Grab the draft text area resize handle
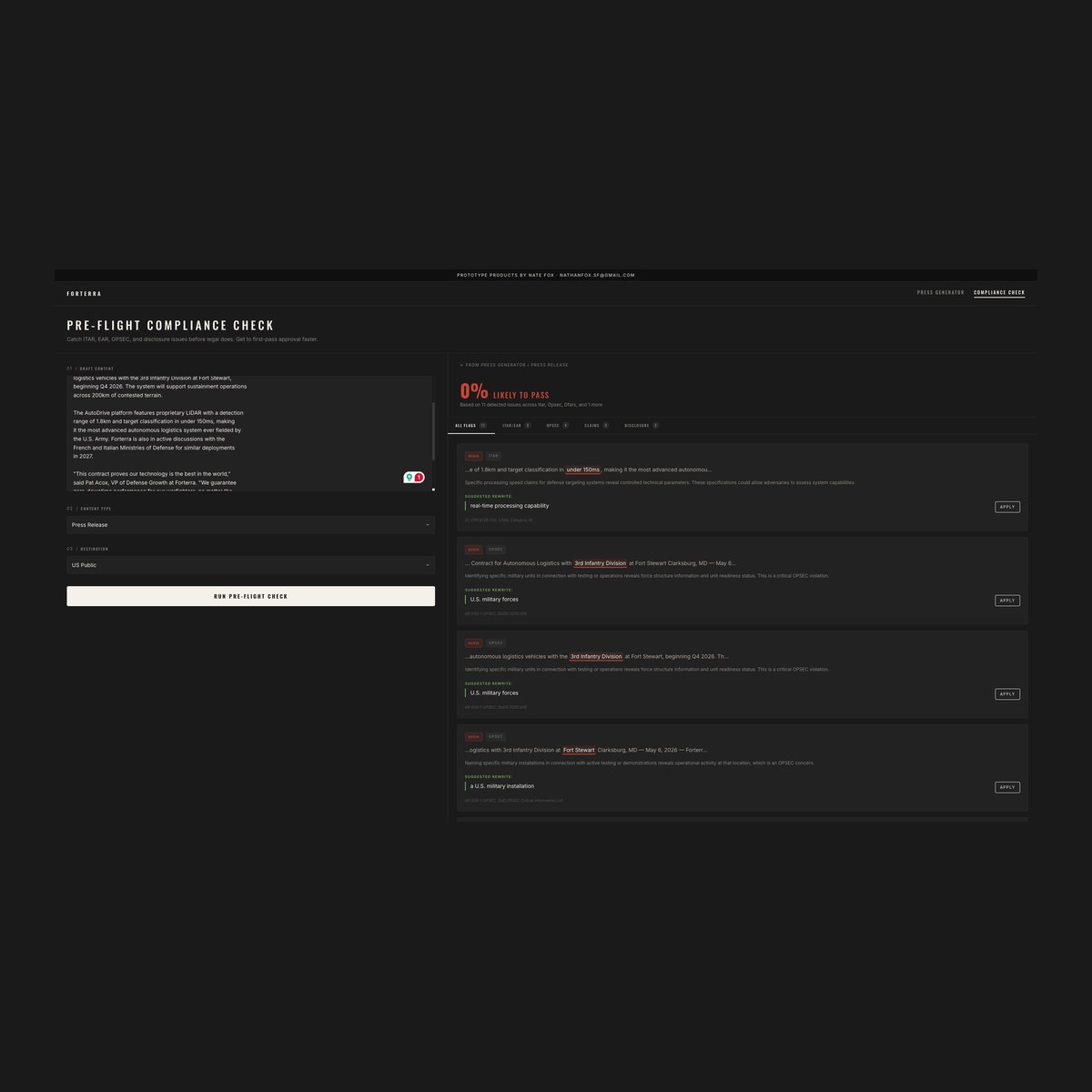 click(433, 490)
